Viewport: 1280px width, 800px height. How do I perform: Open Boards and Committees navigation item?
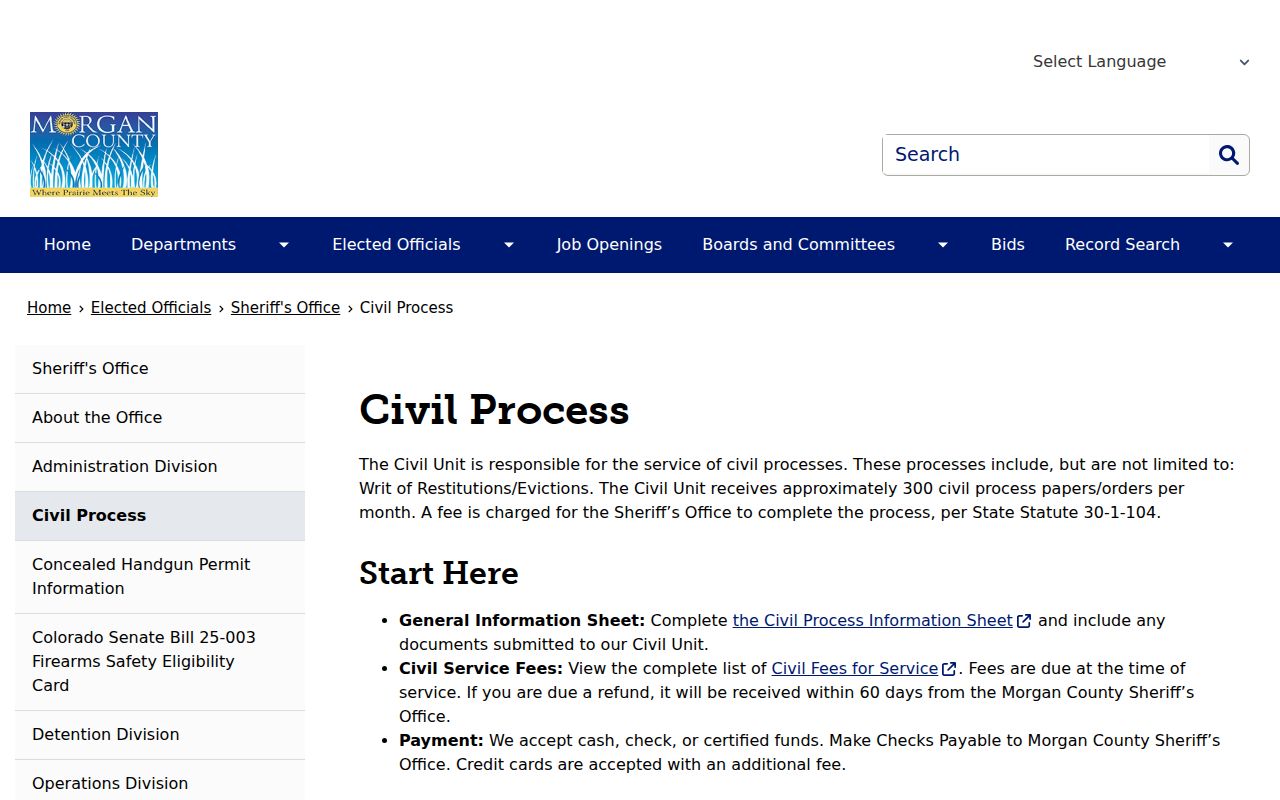[798, 245]
